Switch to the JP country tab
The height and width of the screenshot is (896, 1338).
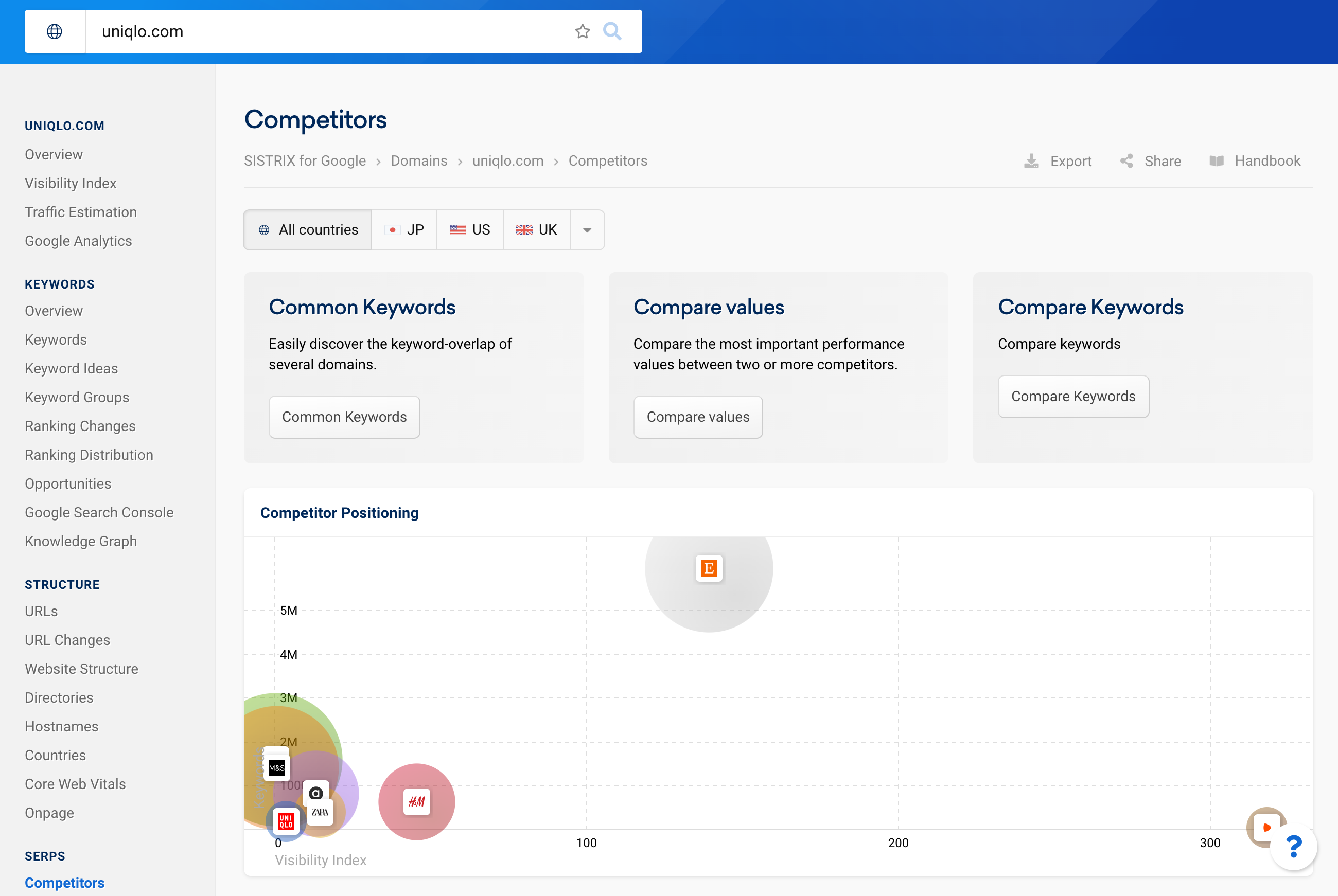coord(404,230)
